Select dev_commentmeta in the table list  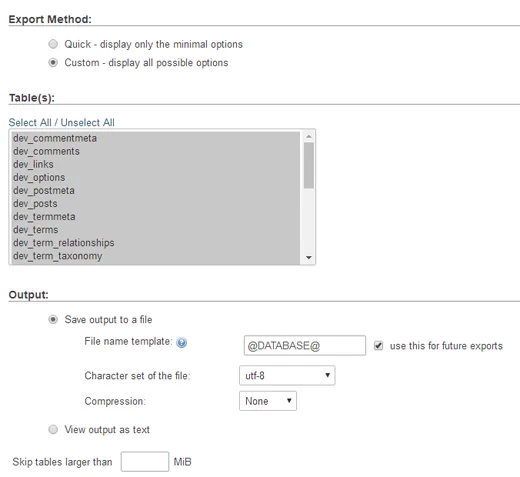coord(156,138)
